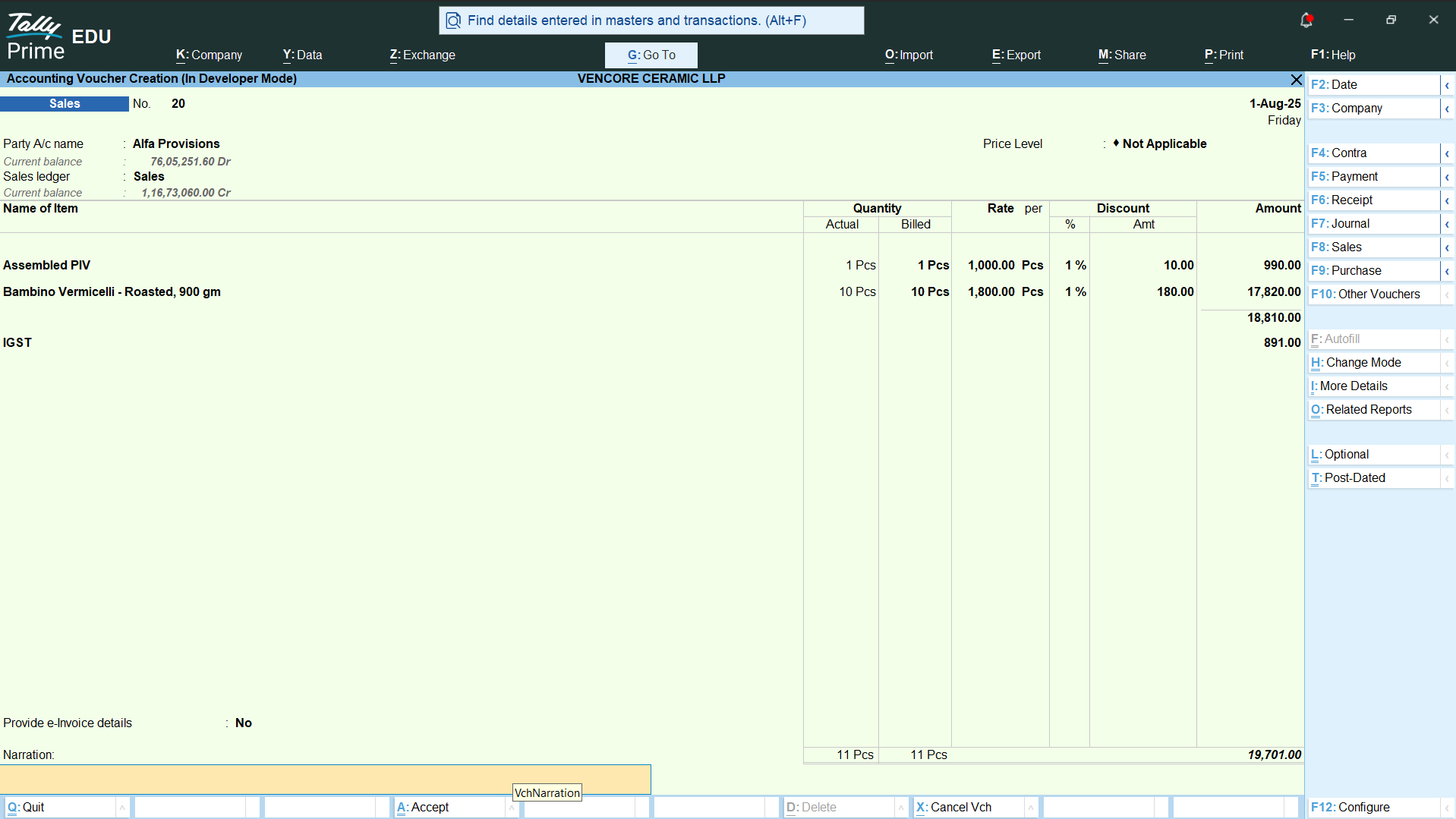1456x819 pixels.
Task: Click the IGST amount 891.00
Action: coord(1282,343)
